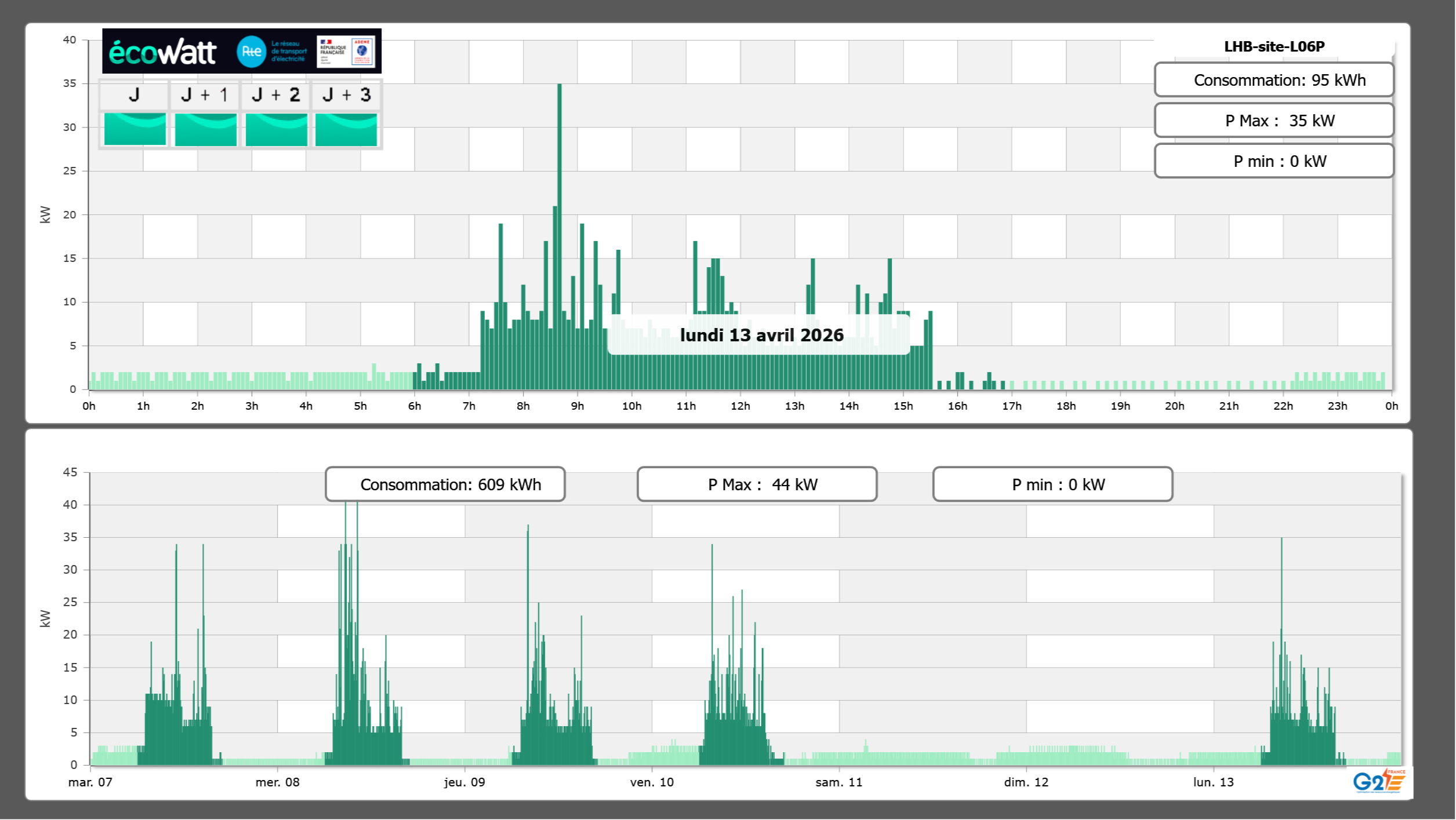Click the green signal icon under J + 2

pyautogui.click(x=276, y=129)
